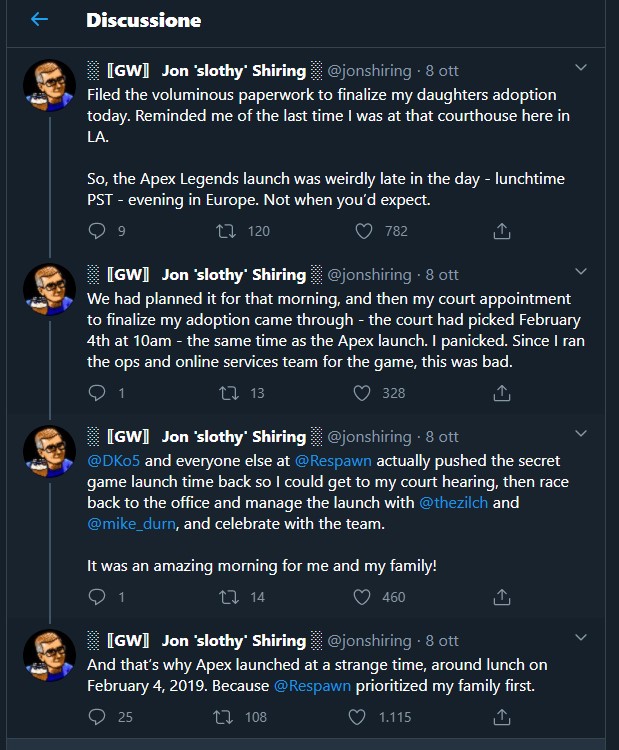Reply to the last tweet with 25 replies
The width and height of the screenshot is (619, 750).
(97, 717)
